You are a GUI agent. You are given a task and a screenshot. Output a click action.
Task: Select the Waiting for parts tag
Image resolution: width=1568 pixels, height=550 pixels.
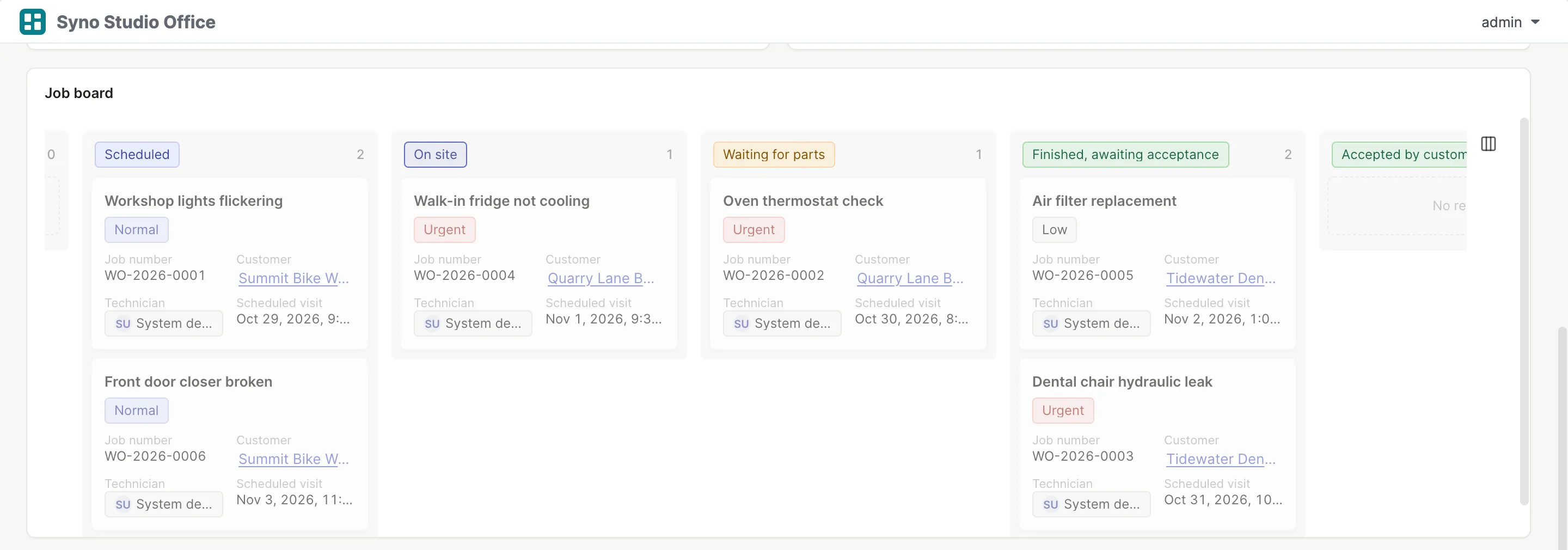click(x=774, y=155)
